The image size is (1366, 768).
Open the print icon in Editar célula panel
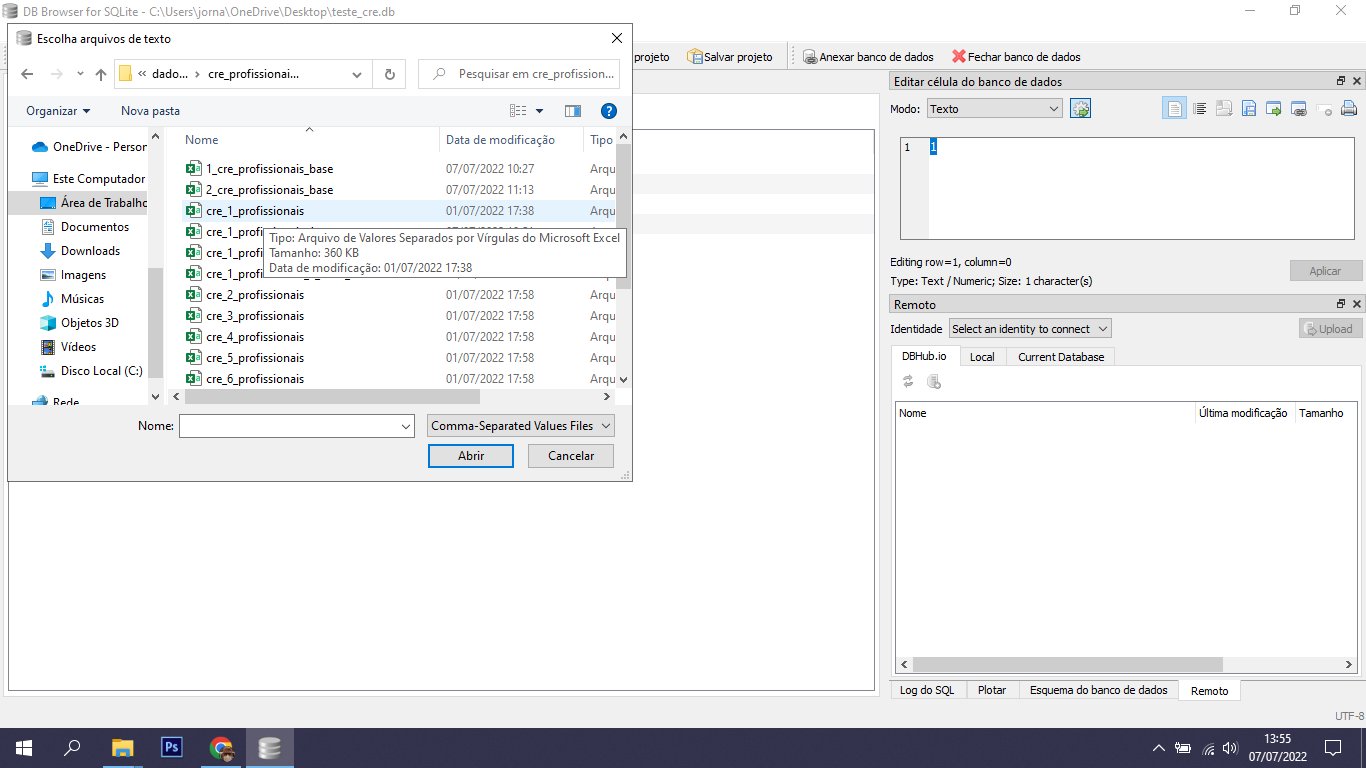pyautogui.click(x=1349, y=108)
